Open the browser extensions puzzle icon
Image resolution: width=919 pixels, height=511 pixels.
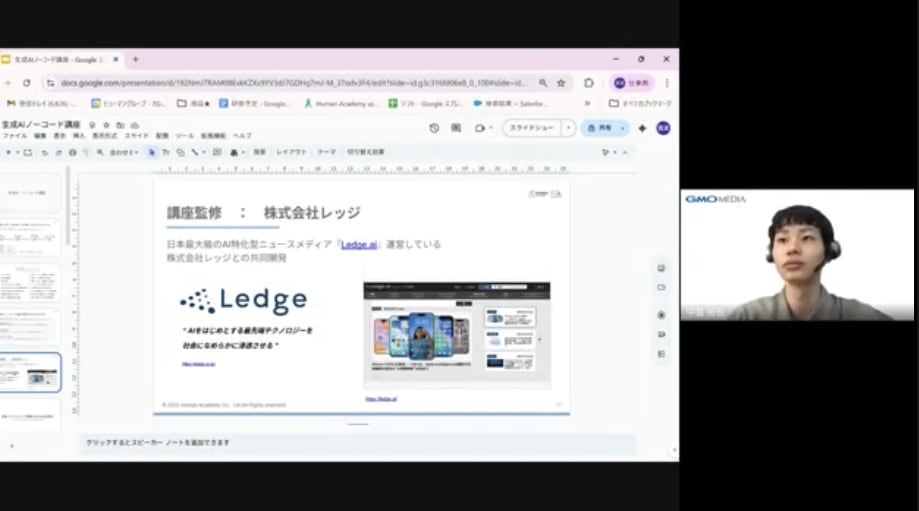click(589, 83)
